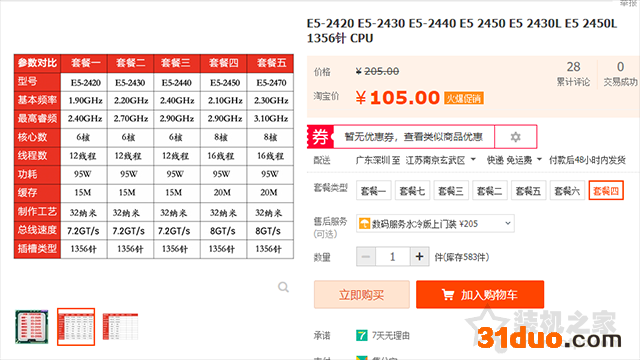Image resolution: width=640 pixels, height=360 pixels.
Task: Open the 28 累计评论 reviews count
Action: point(573,74)
